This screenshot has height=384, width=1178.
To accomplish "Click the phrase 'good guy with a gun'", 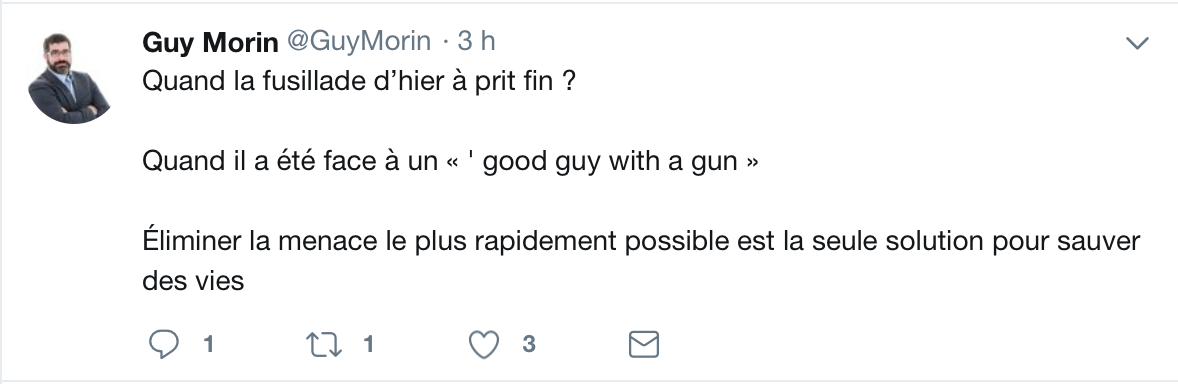I will (609, 162).
